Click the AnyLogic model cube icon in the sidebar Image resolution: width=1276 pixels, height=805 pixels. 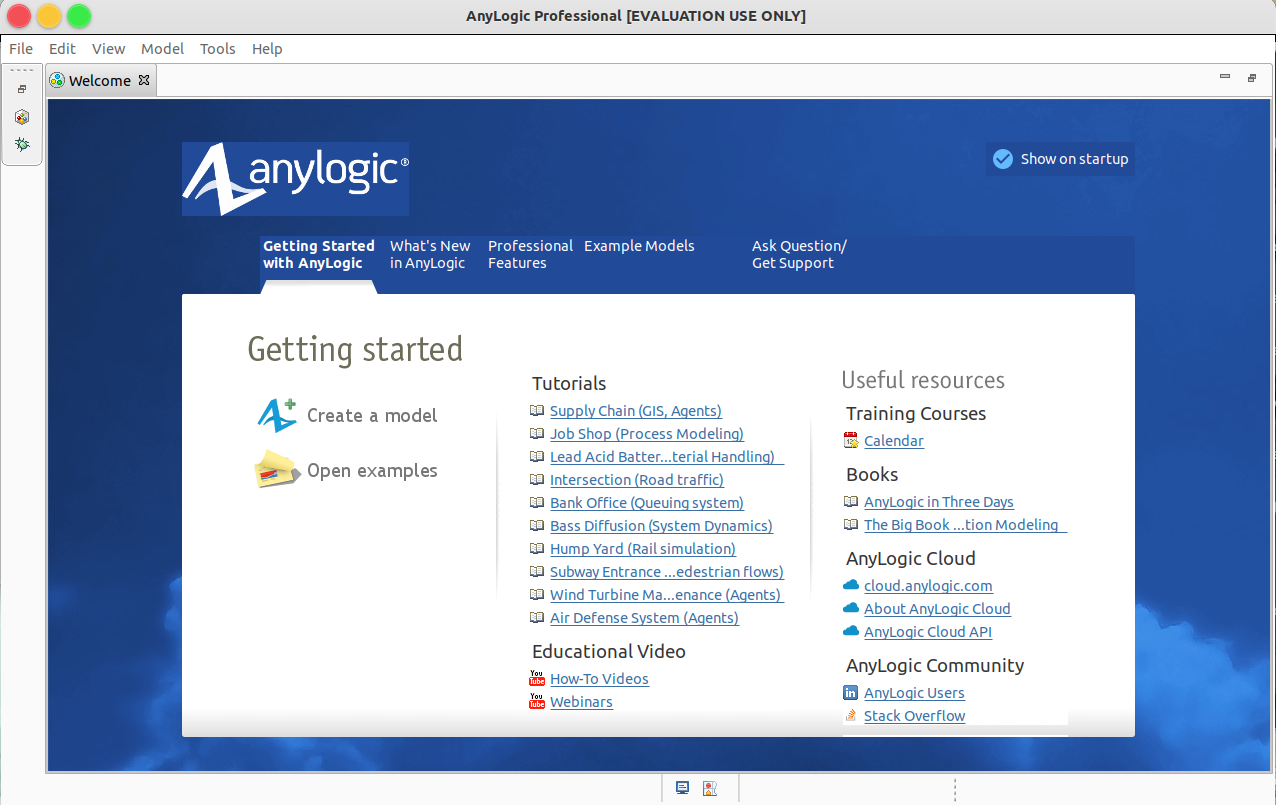[22, 116]
